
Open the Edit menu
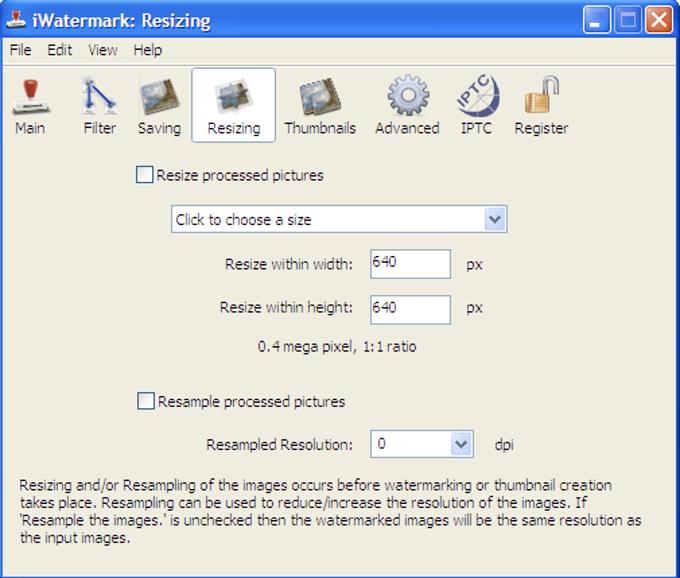click(x=59, y=50)
